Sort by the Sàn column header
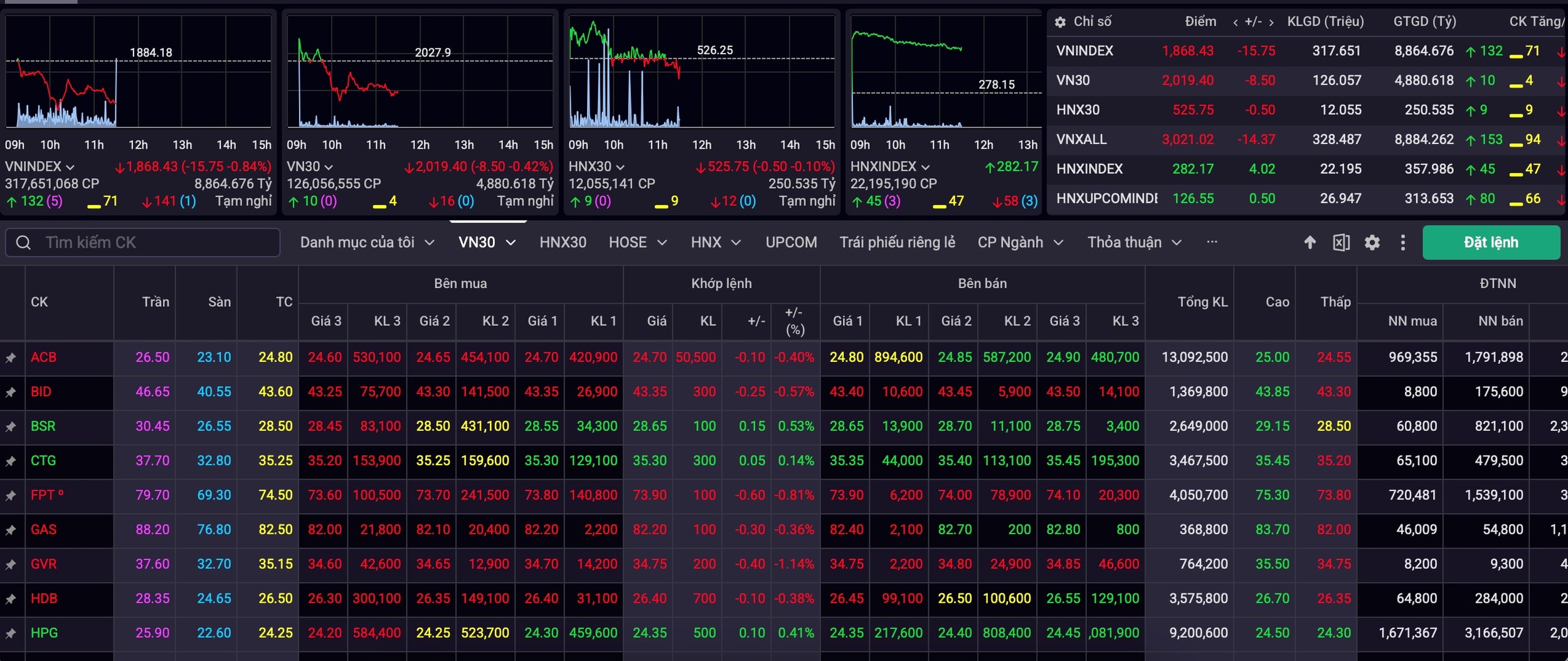1568x661 pixels. [x=220, y=302]
